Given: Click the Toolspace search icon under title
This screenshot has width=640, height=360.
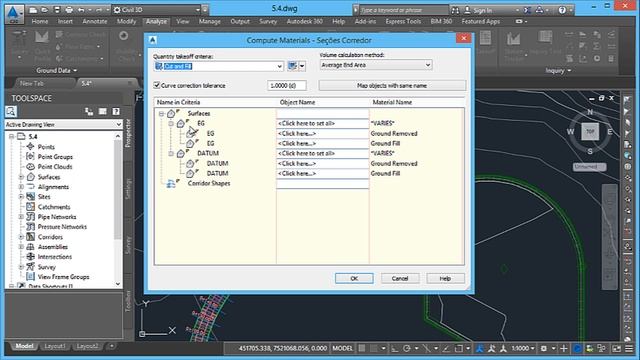Looking at the screenshot, I should 11,111.
